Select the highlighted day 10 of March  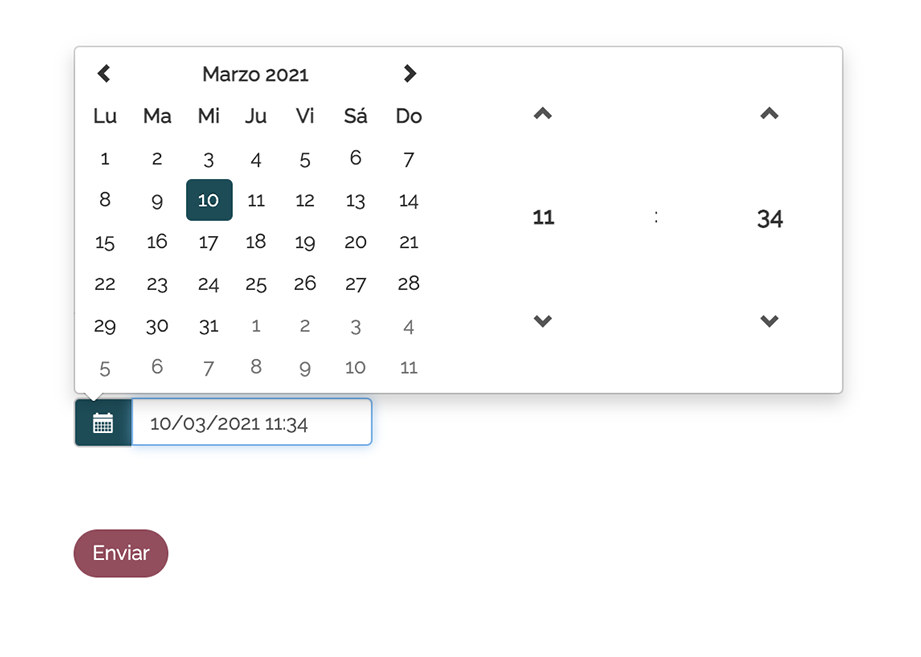(x=209, y=200)
